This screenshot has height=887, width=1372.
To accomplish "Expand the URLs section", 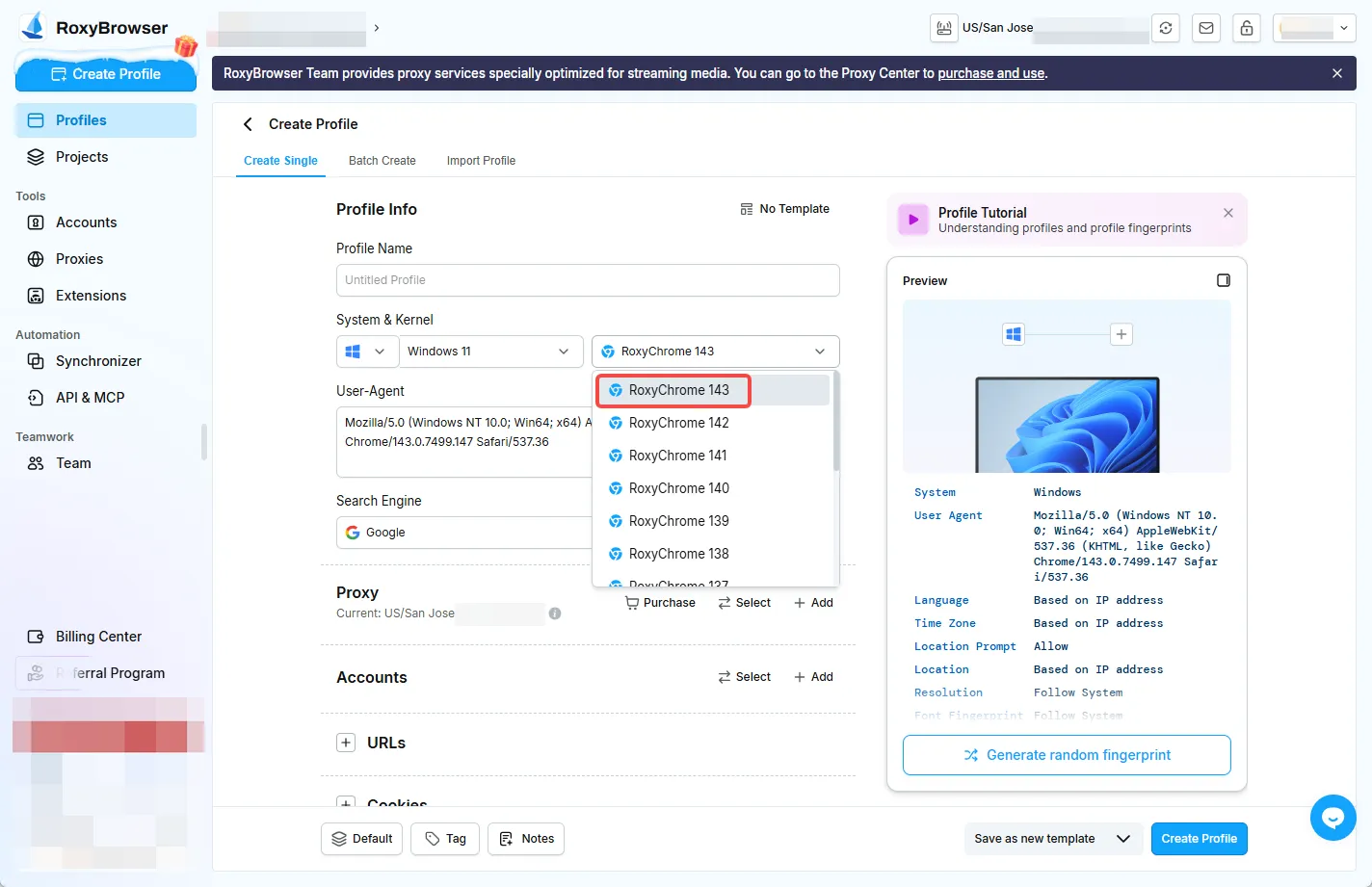I will point(346,743).
